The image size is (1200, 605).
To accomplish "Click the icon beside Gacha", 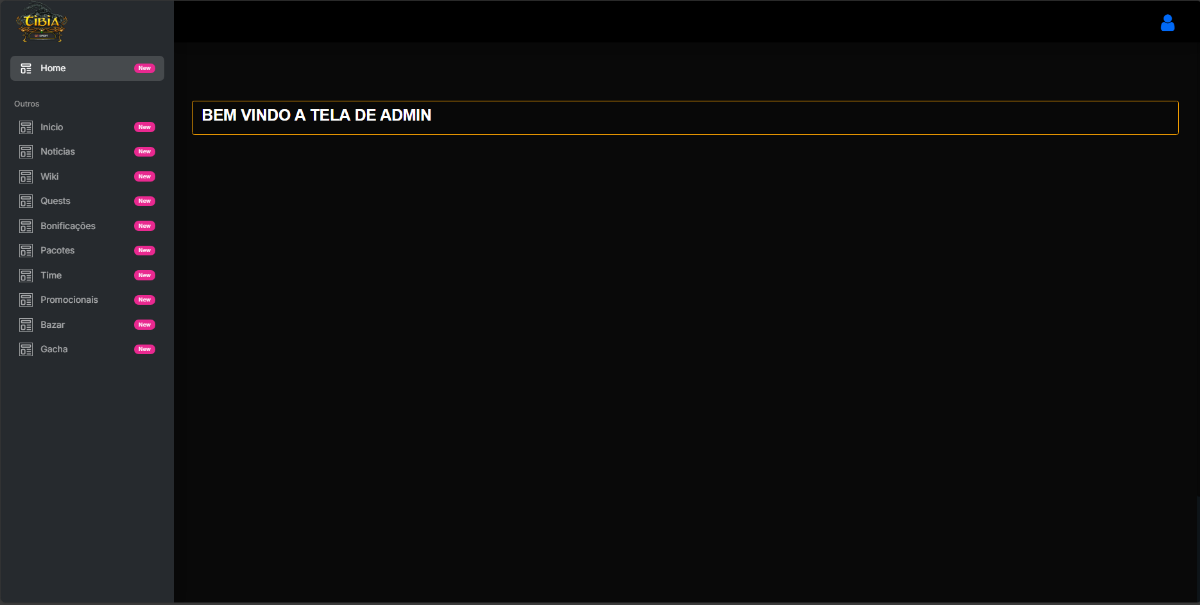I will (x=26, y=349).
